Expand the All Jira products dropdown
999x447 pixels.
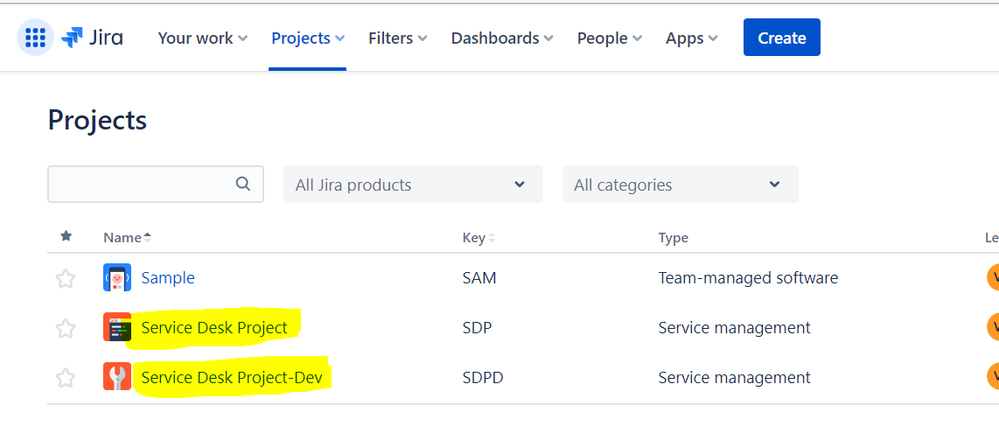coord(413,185)
